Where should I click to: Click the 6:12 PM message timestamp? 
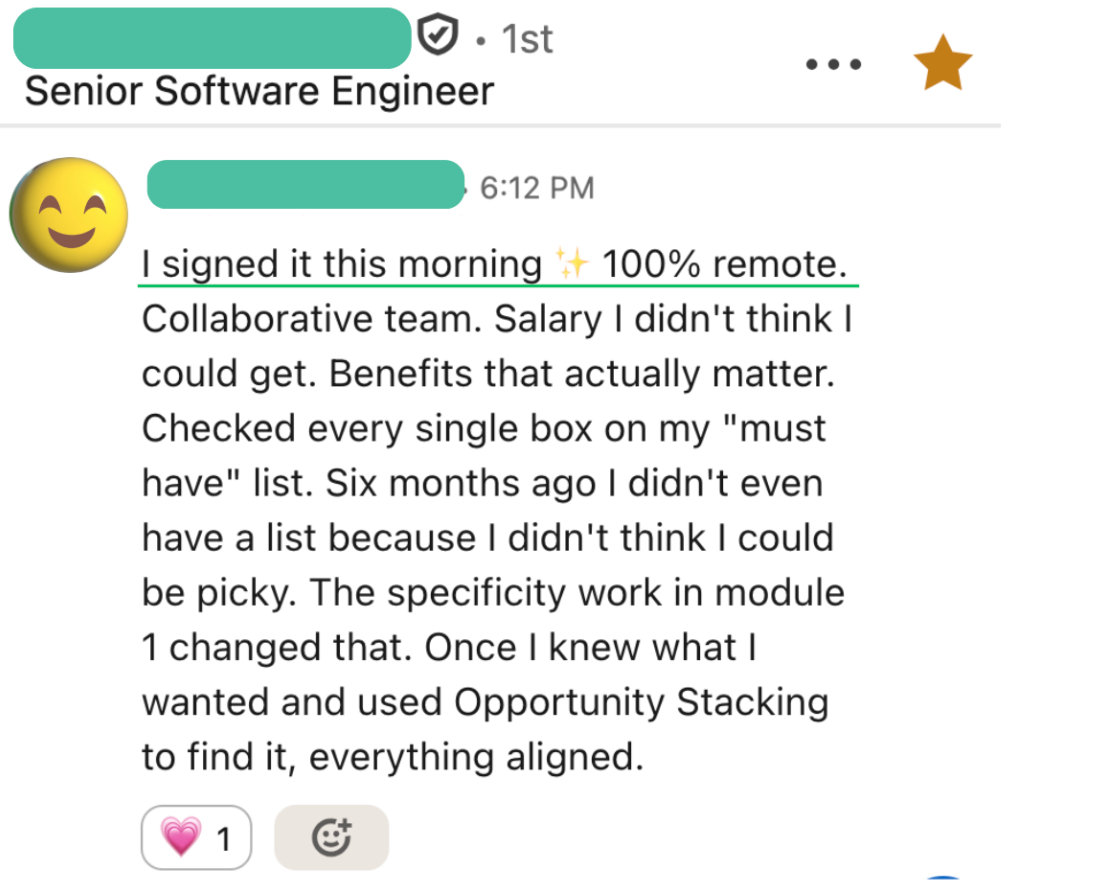(x=537, y=187)
